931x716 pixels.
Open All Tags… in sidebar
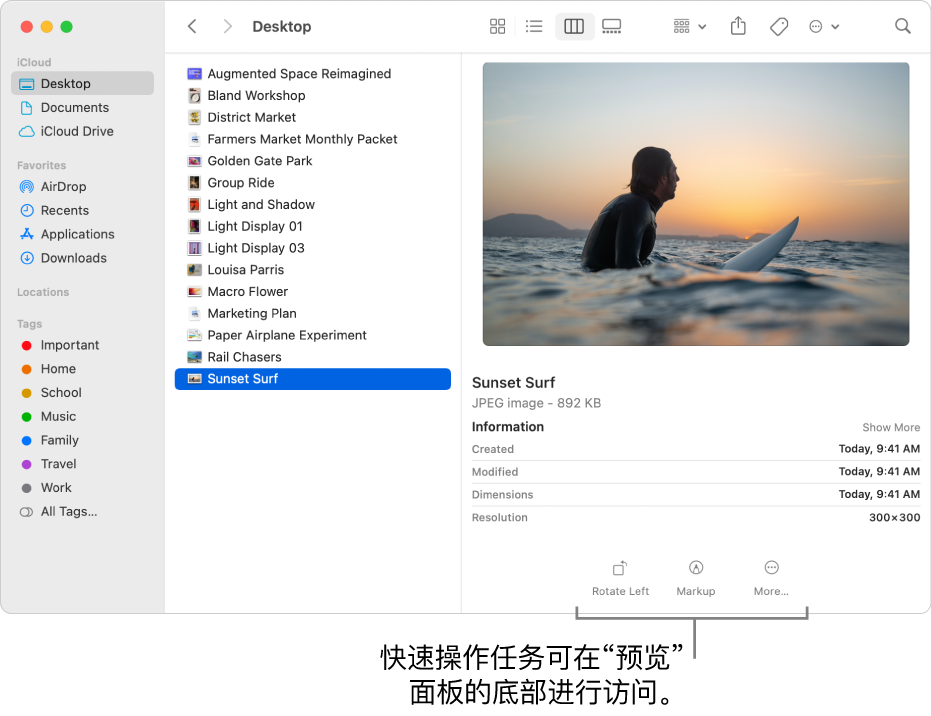[83, 511]
